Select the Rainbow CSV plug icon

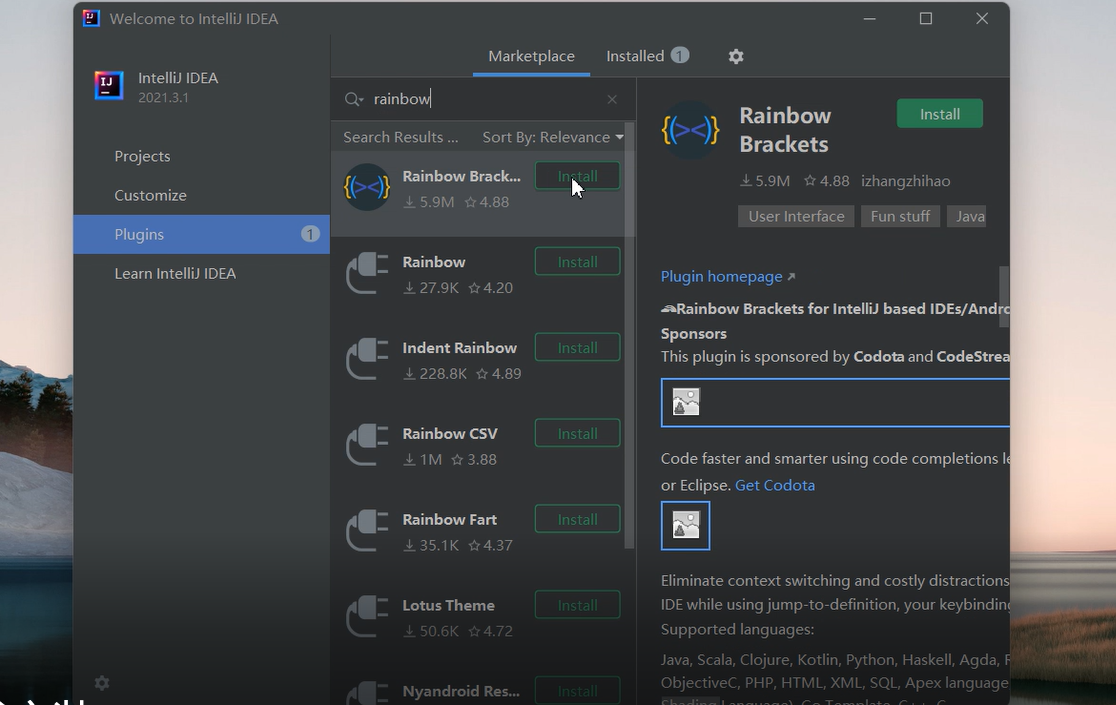[367, 445]
